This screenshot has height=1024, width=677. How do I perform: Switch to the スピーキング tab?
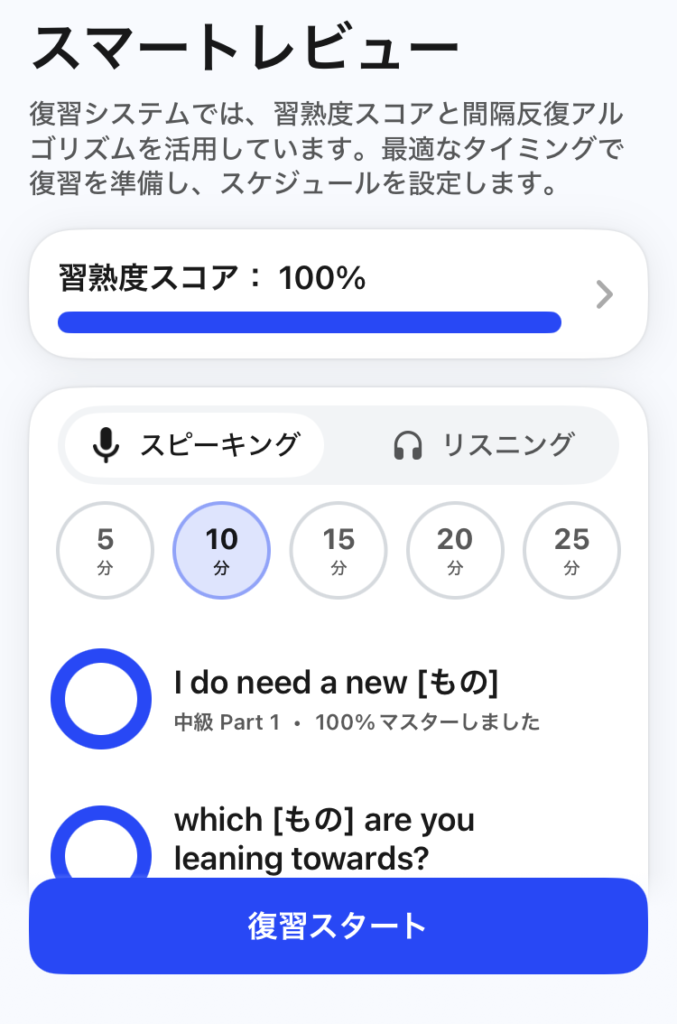pos(190,443)
